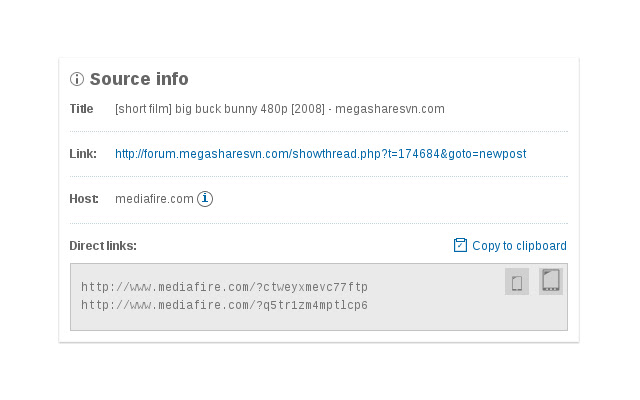The image size is (640, 400).
Task: Click the [short film] tag in the title
Action: coord(142,109)
